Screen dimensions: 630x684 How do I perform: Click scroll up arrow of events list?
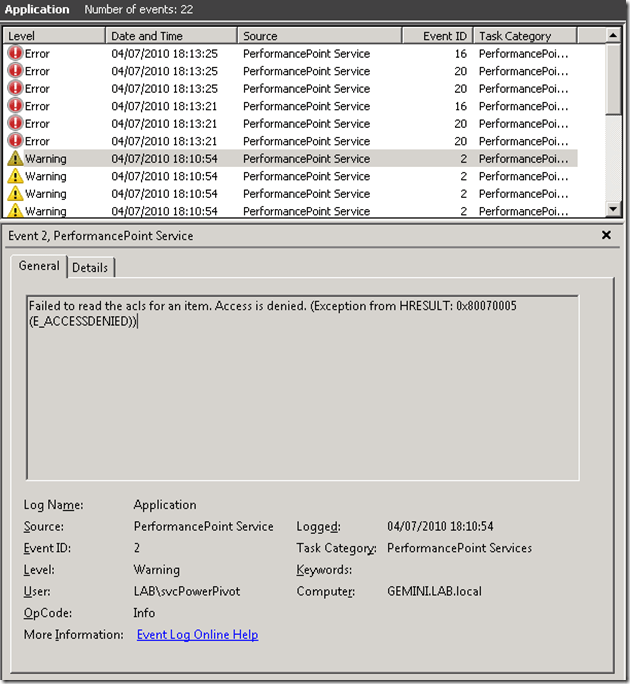pyautogui.click(x=613, y=35)
